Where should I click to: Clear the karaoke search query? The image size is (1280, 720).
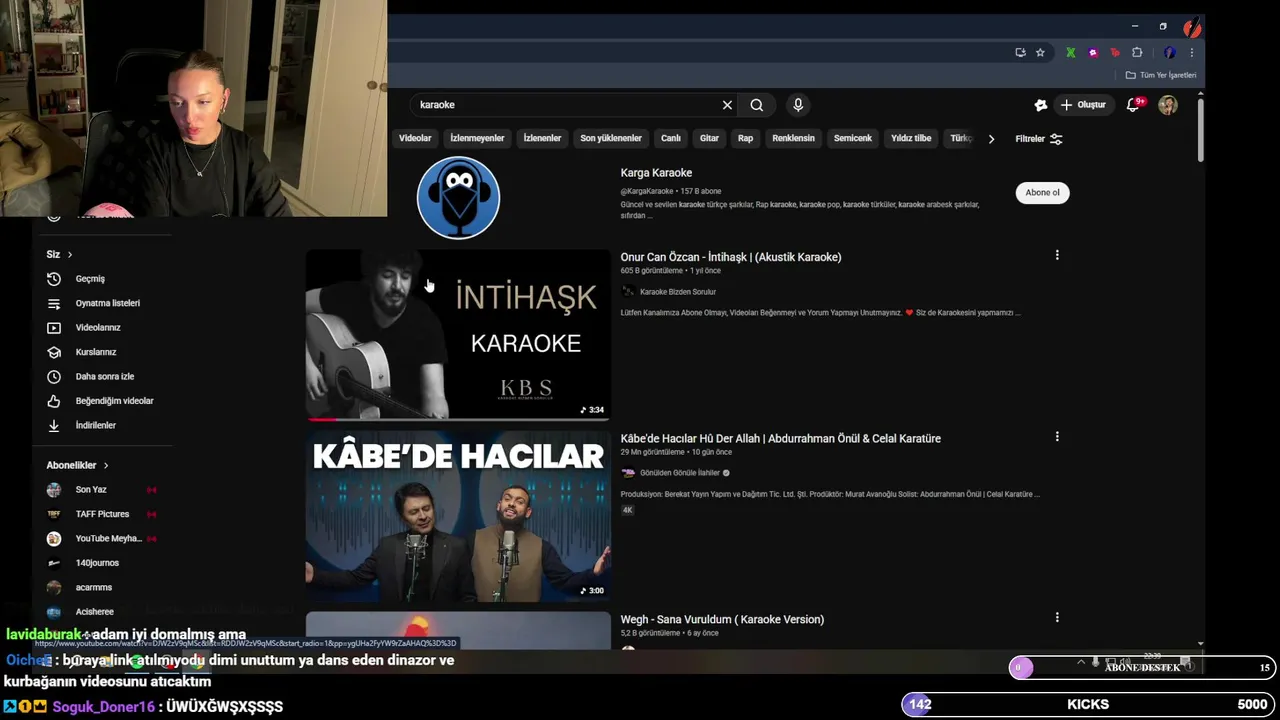(727, 105)
